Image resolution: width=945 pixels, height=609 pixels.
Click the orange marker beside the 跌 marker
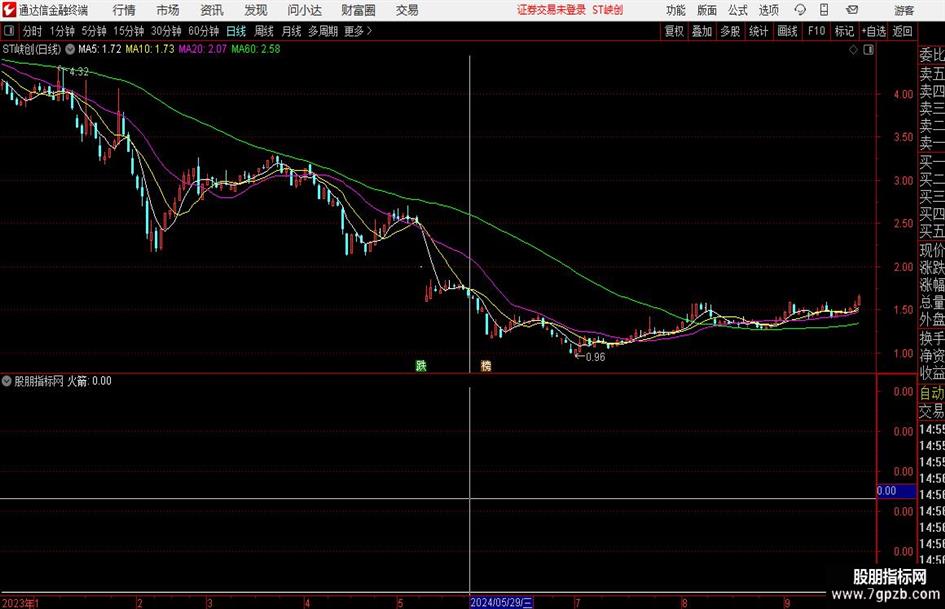click(x=486, y=366)
